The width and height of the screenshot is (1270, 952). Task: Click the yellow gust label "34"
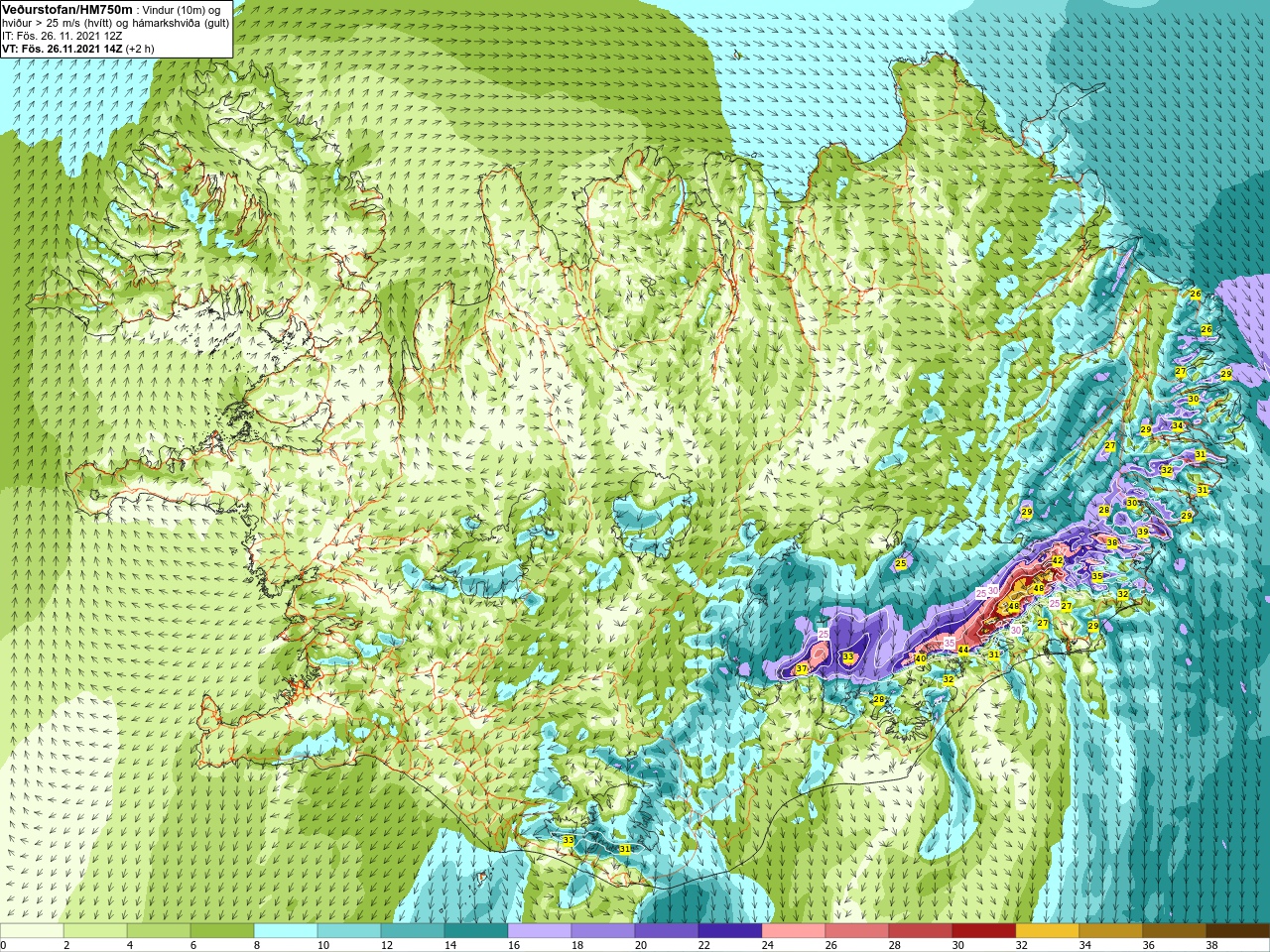tap(1177, 425)
